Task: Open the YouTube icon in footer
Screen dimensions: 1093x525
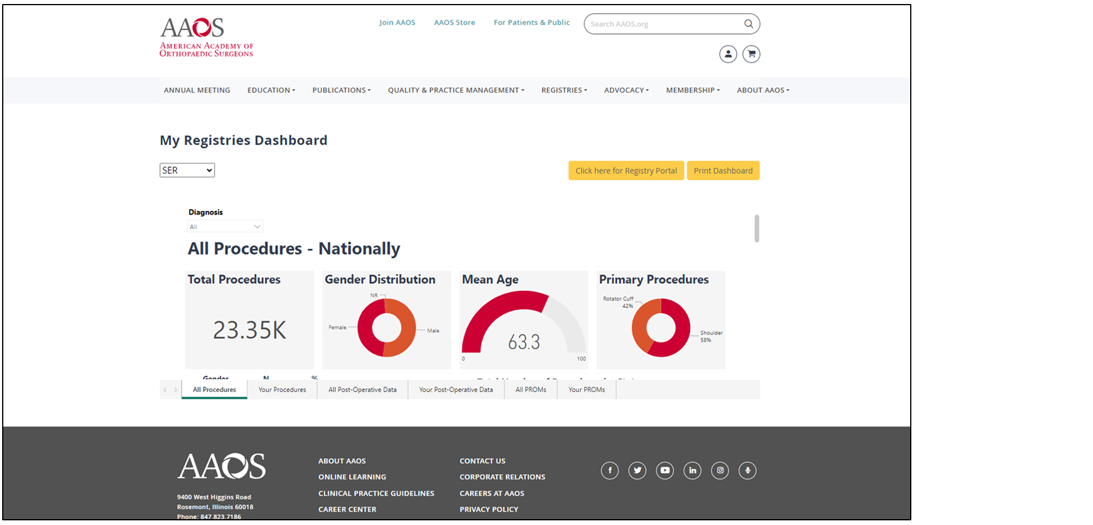Action: (665, 471)
